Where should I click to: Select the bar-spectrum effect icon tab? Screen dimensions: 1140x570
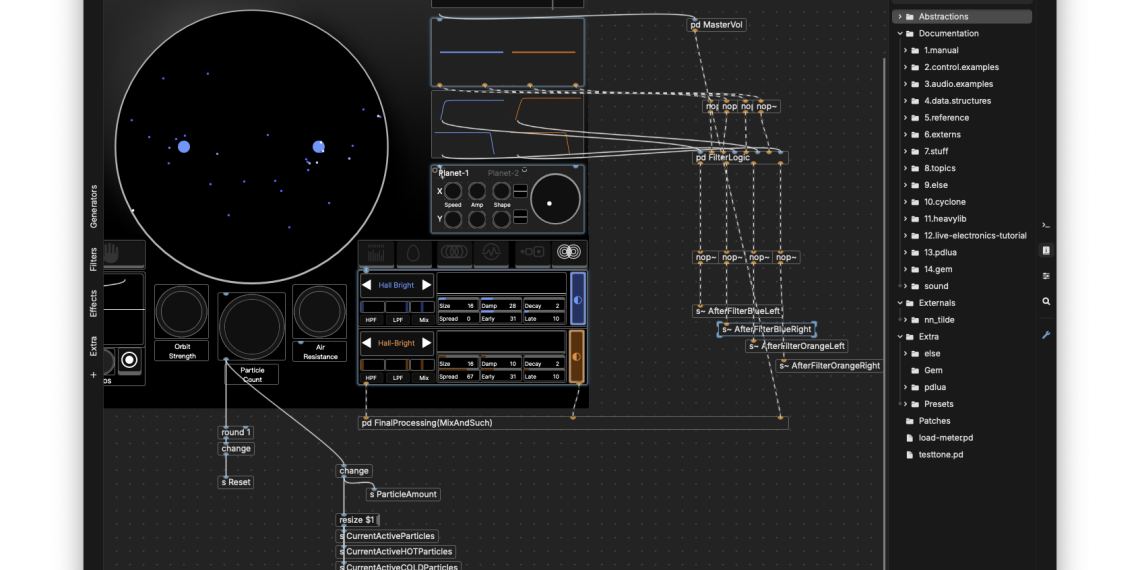377,254
